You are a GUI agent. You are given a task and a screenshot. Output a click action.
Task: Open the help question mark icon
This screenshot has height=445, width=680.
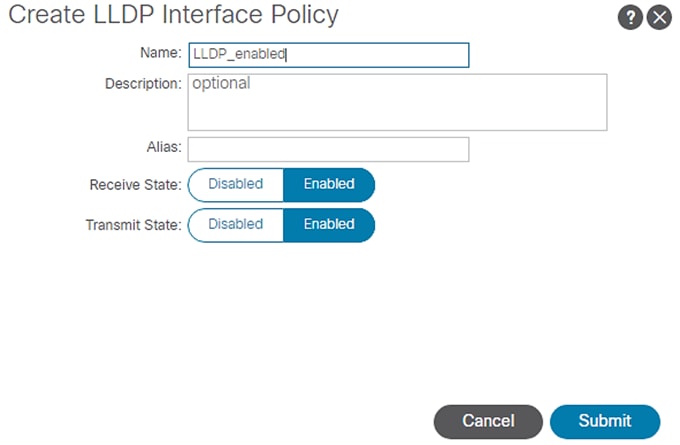tap(629, 17)
